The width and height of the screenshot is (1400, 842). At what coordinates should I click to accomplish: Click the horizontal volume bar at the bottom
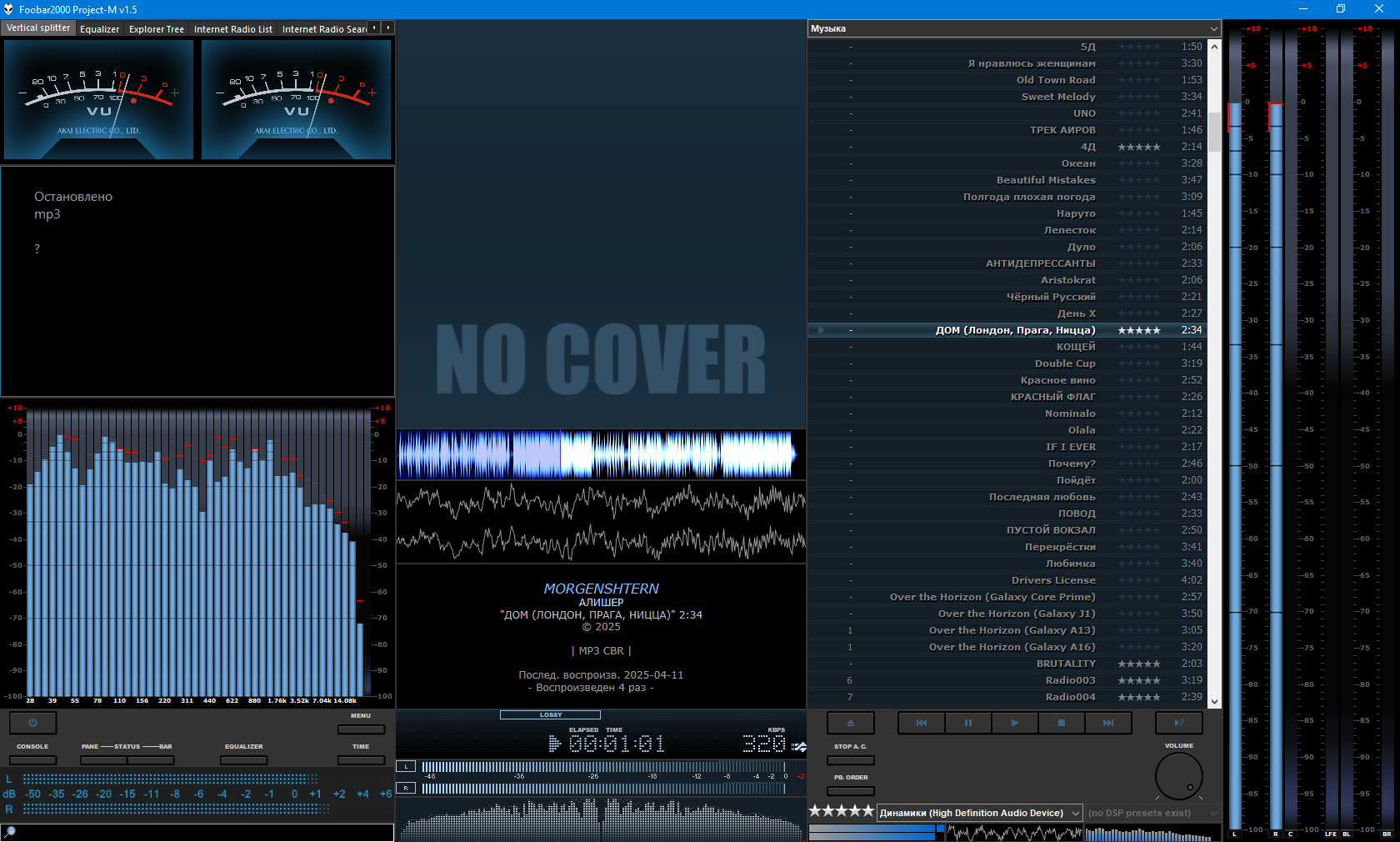pos(876,831)
